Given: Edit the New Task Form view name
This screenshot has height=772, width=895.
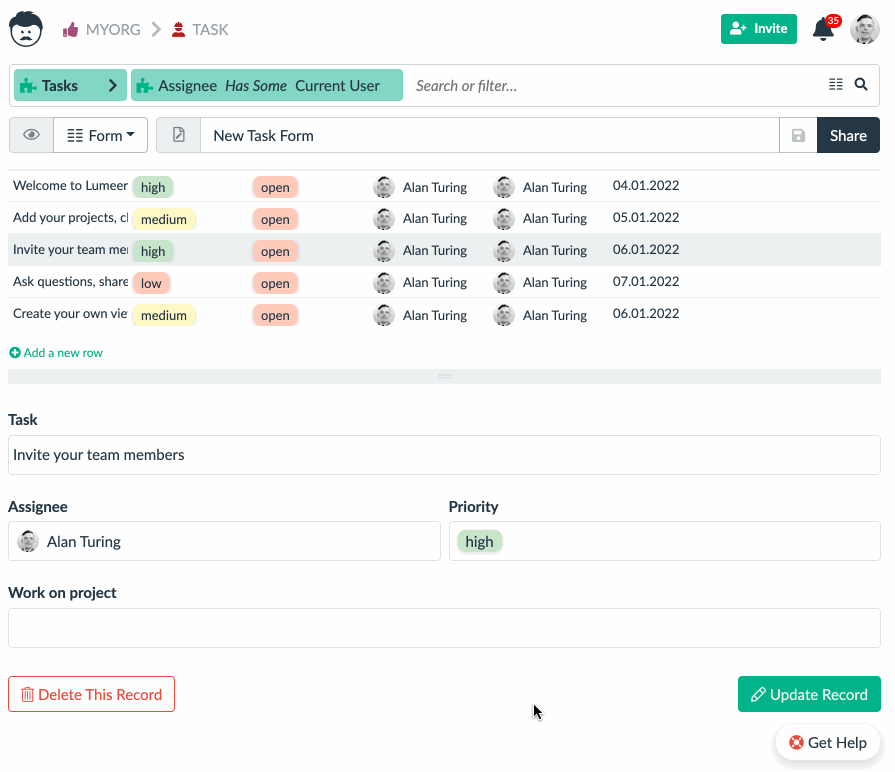Looking at the screenshot, I should pos(490,135).
